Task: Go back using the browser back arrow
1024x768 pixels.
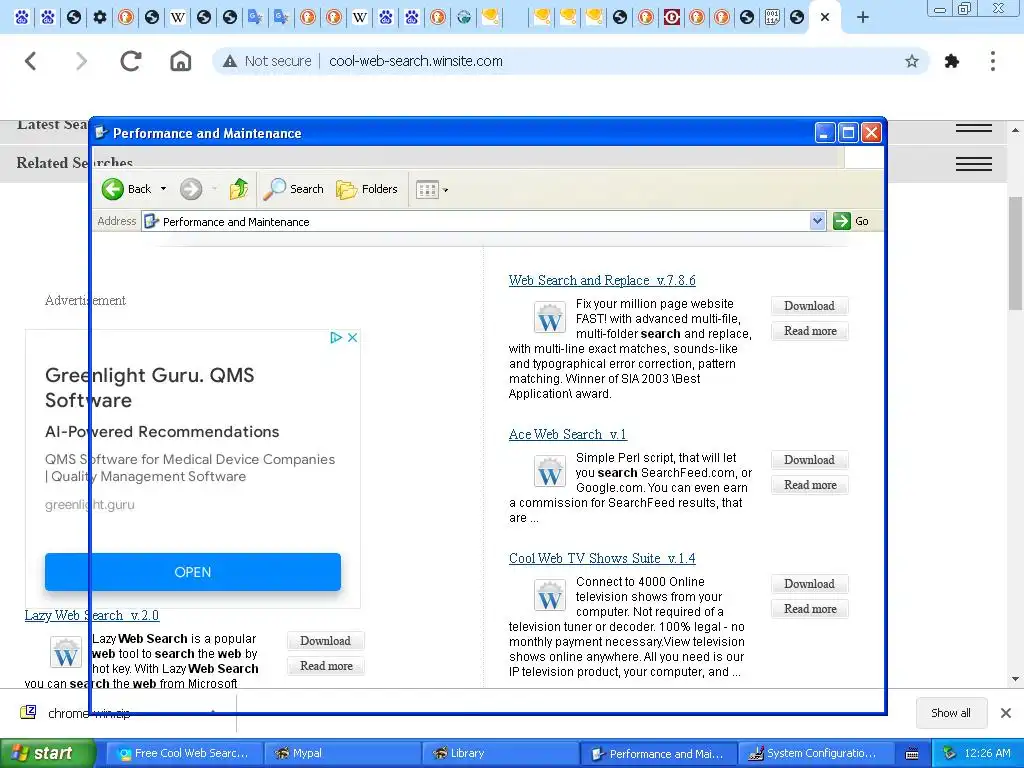Action: pos(31,61)
